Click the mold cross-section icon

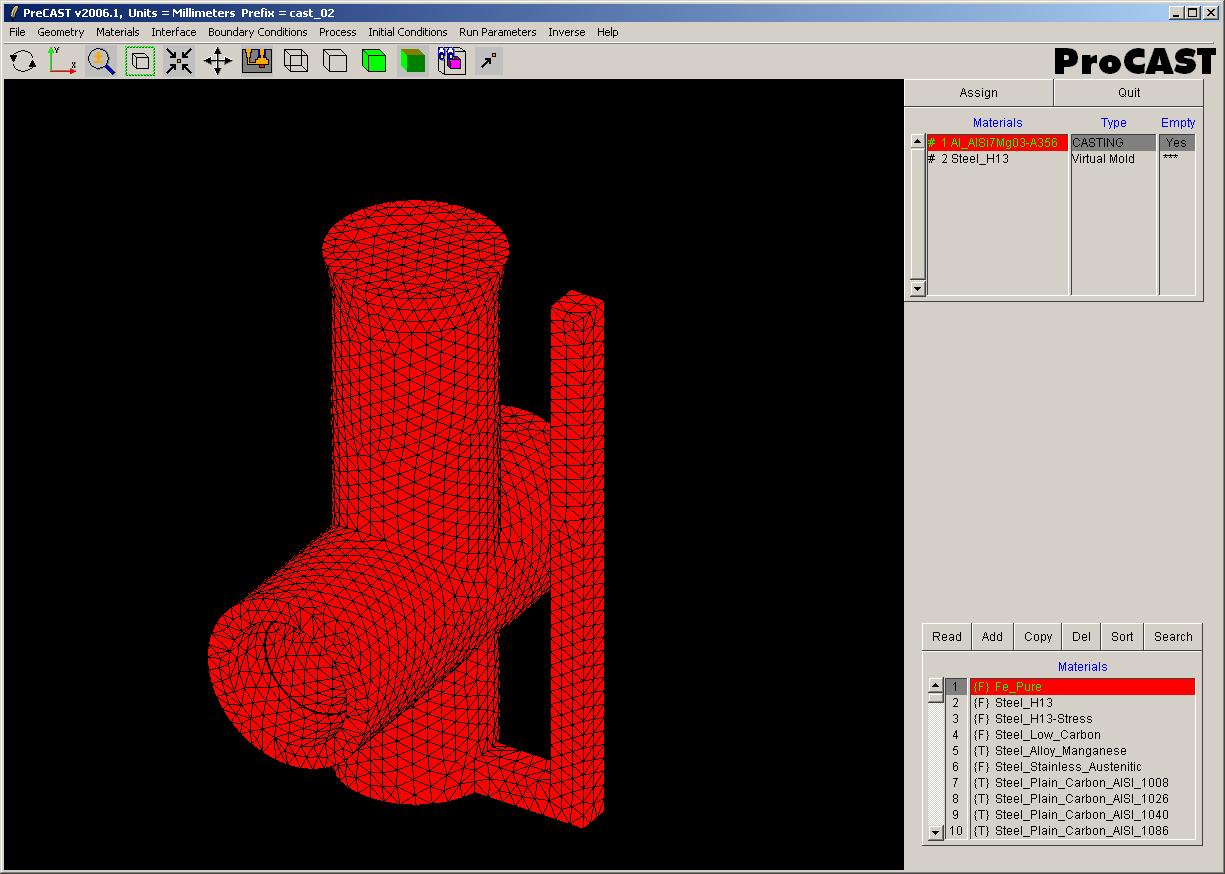tap(257, 62)
